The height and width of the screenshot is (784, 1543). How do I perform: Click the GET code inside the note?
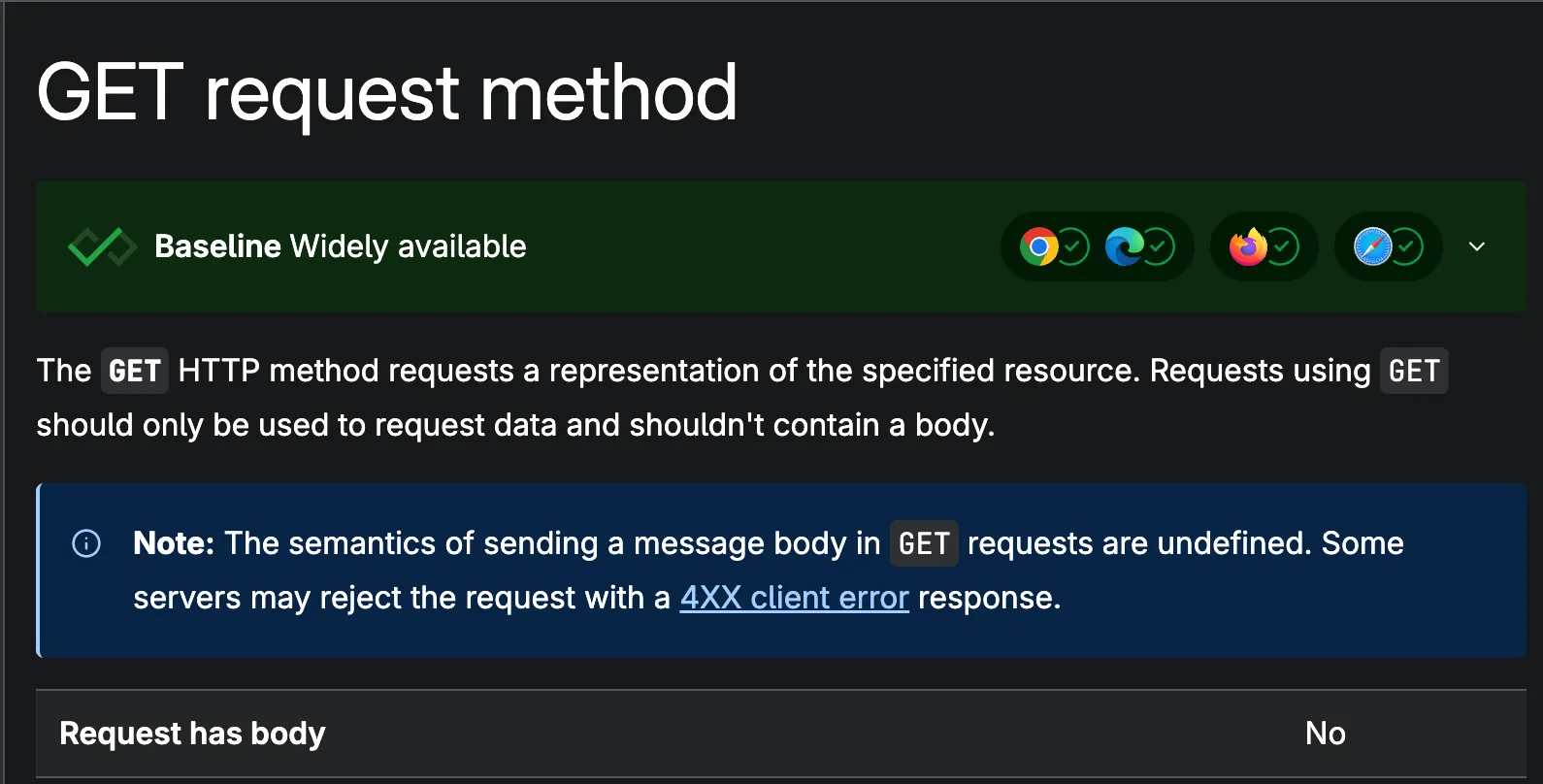coord(924,543)
